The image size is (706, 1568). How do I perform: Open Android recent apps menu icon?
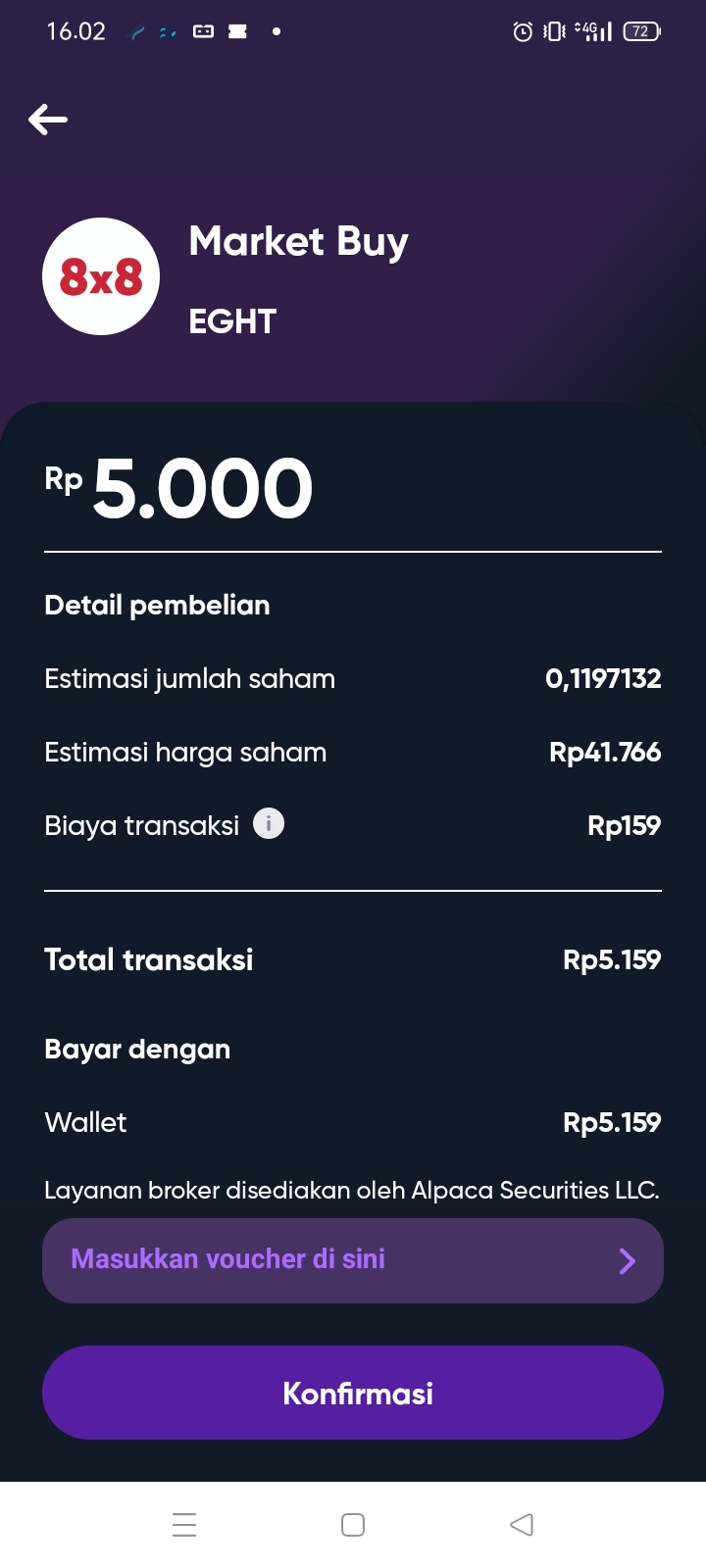click(184, 1525)
